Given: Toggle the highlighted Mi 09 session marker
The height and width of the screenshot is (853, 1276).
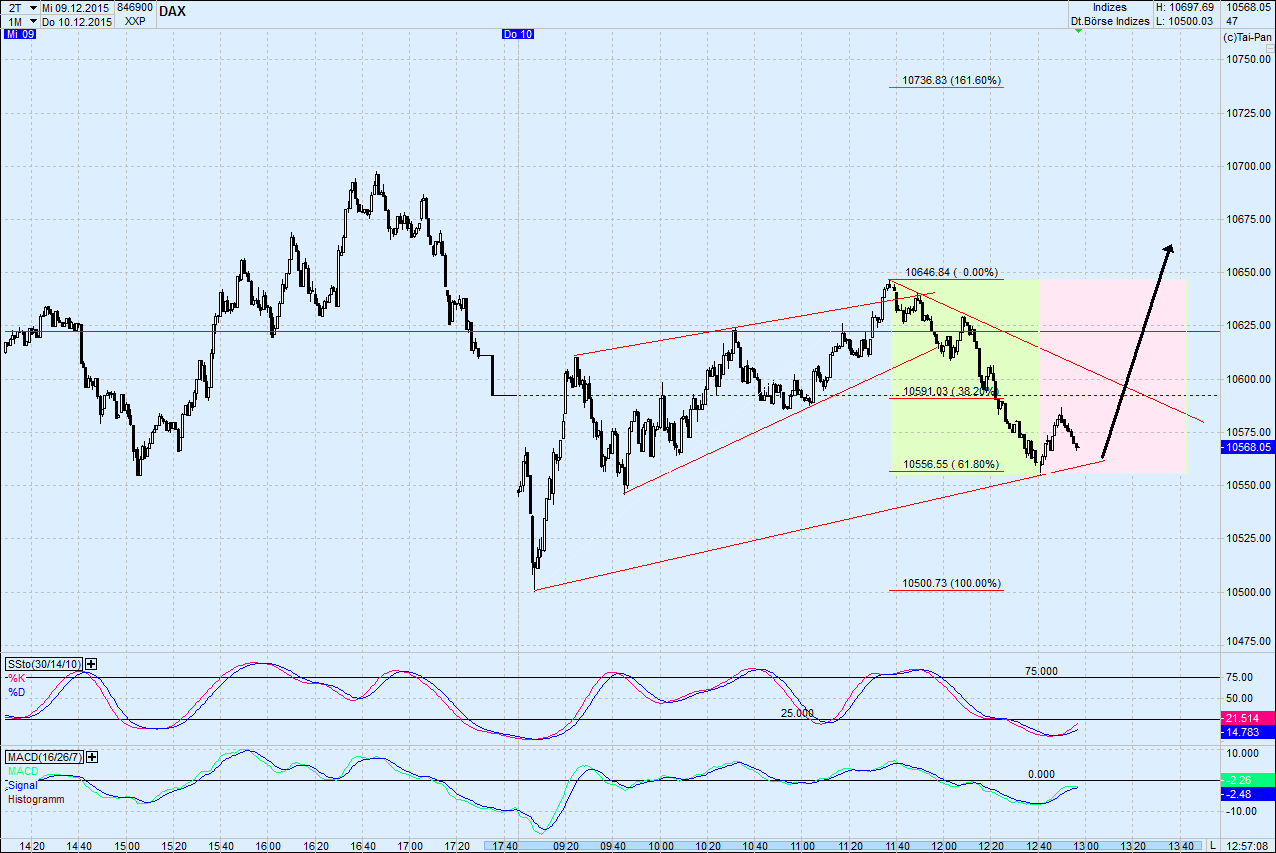Looking at the screenshot, I should tap(18, 33).
